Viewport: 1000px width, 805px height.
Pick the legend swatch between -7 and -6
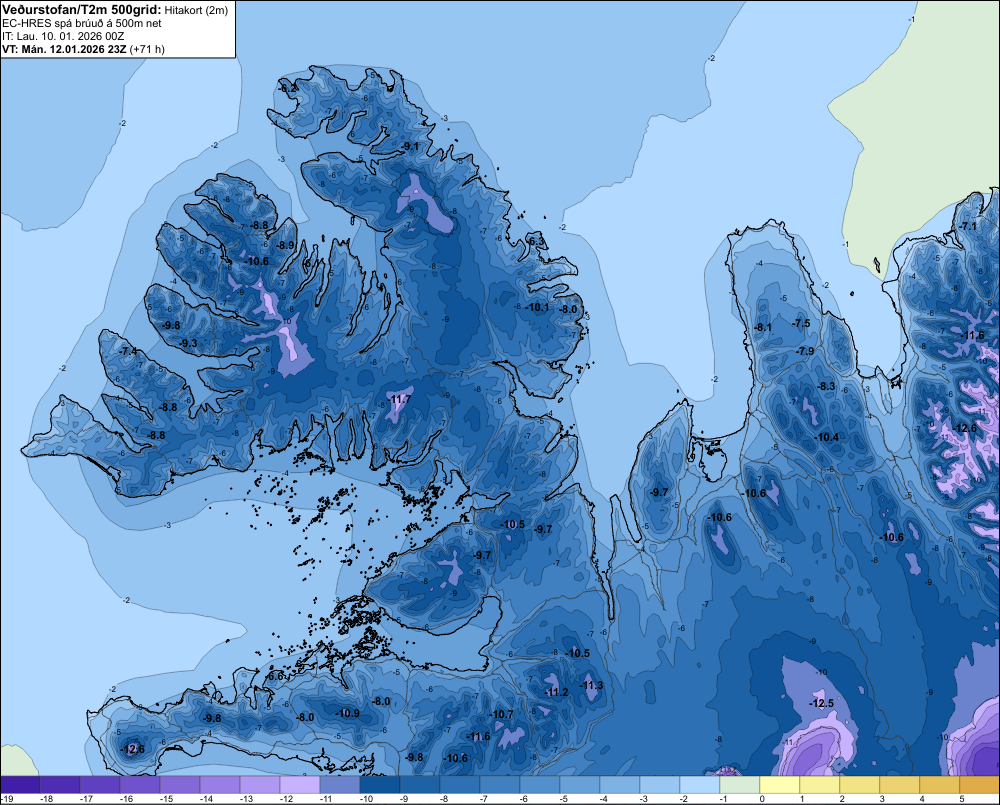(500, 785)
